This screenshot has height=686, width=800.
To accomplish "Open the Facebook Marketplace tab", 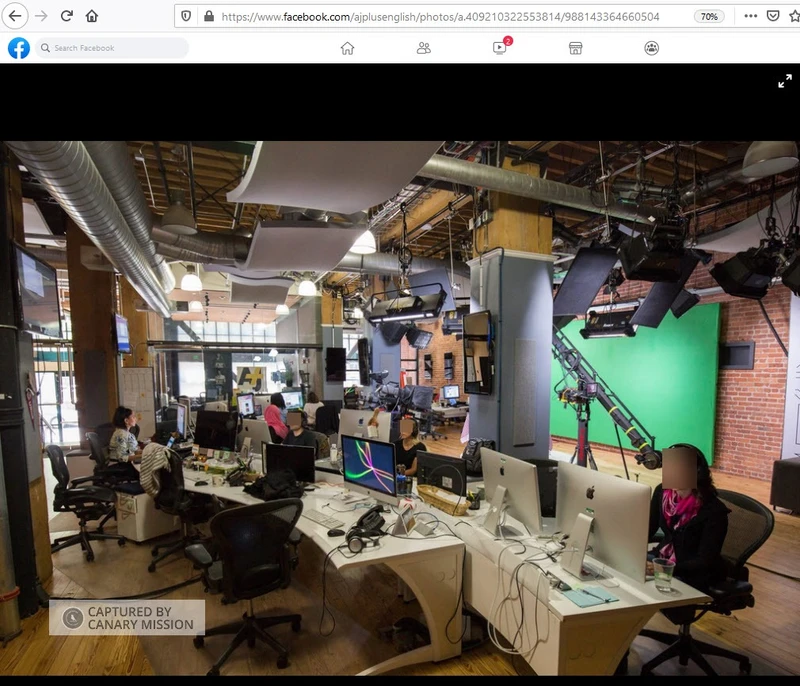I will [575, 48].
